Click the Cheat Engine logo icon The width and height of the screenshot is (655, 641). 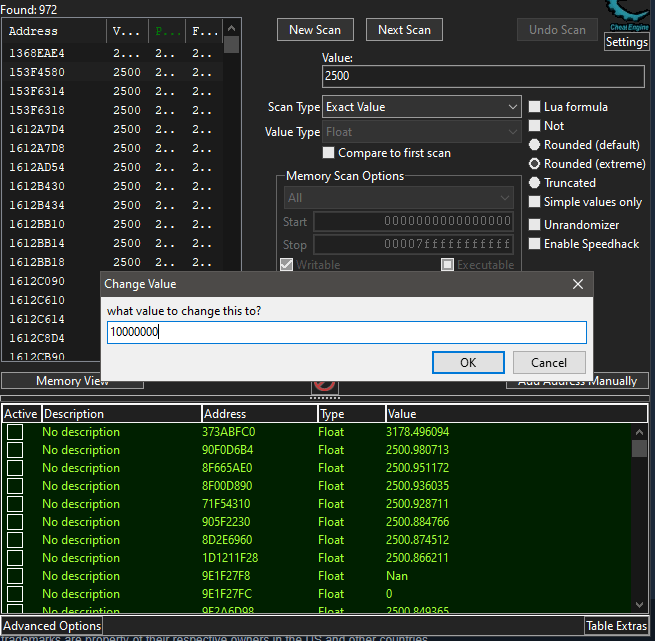point(628,15)
